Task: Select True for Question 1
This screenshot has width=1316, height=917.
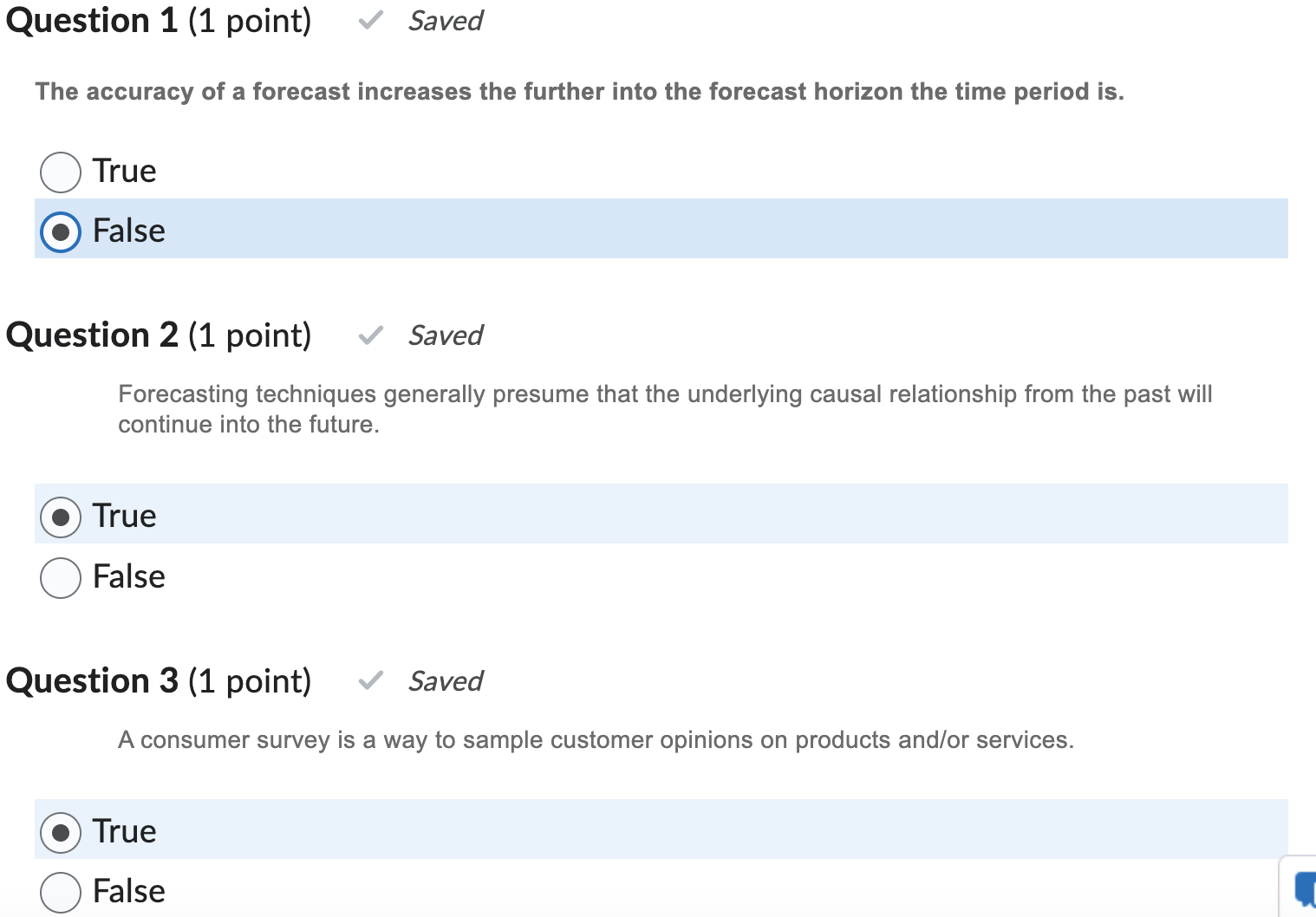Action: 60,172
